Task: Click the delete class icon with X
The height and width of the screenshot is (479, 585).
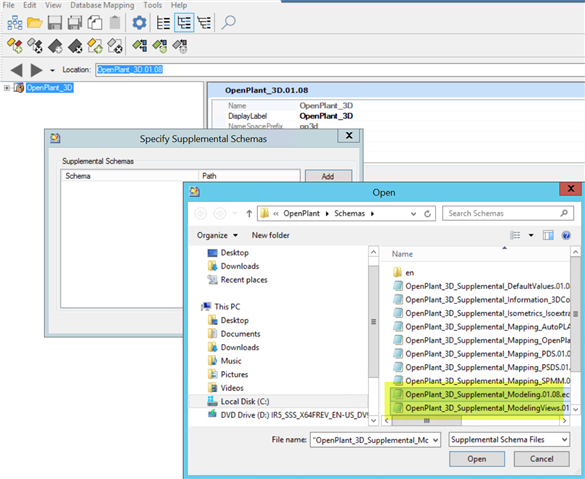Action: click(x=35, y=46)
